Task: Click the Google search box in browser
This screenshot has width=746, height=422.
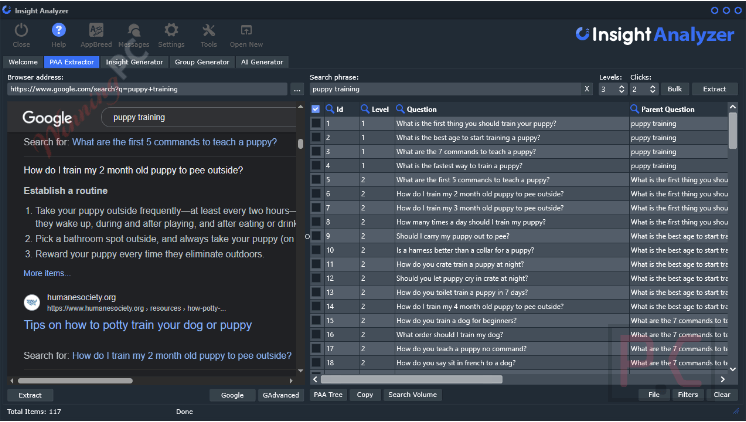Action: pyautogui.click(x=200, y=118)
